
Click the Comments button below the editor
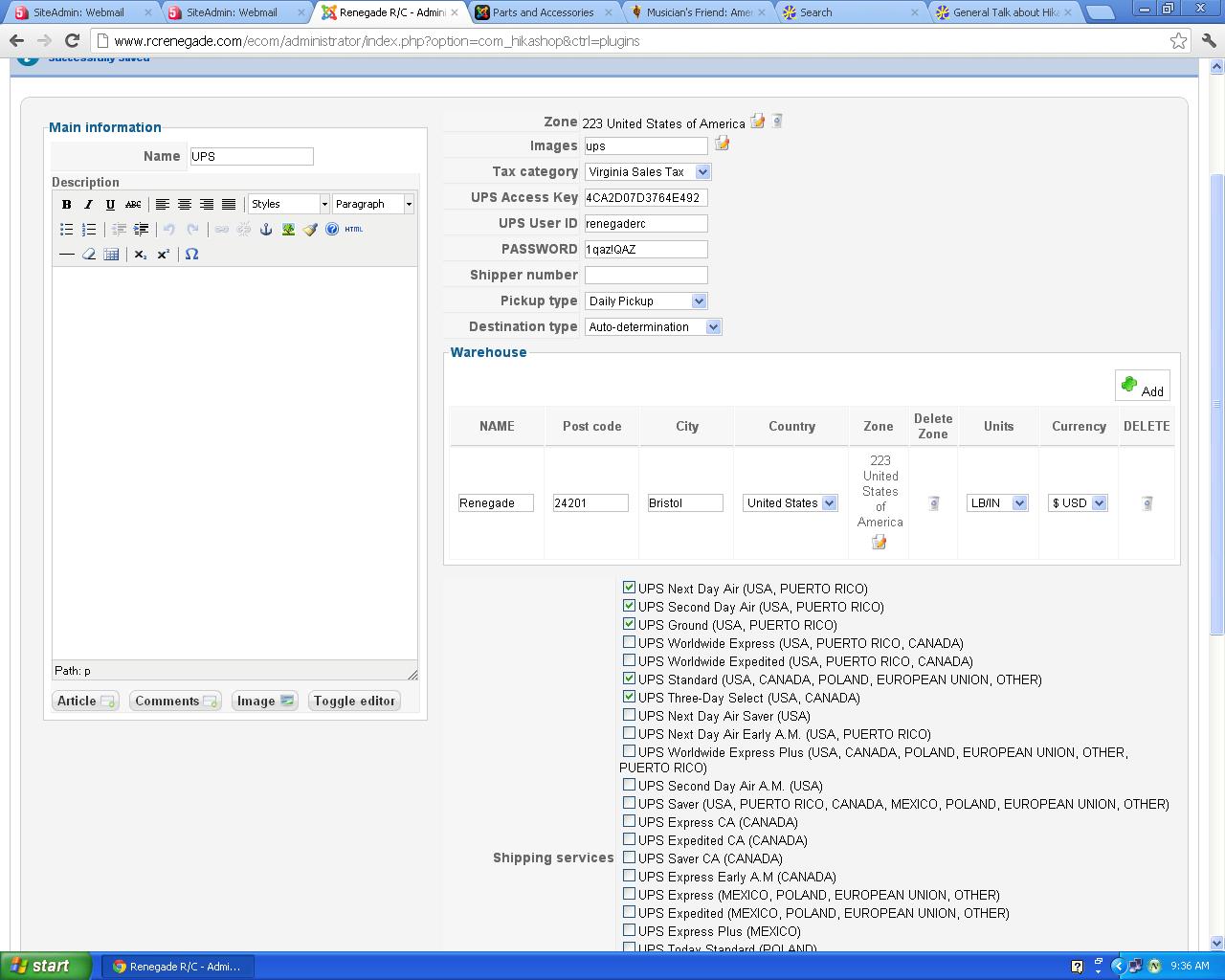175,701
